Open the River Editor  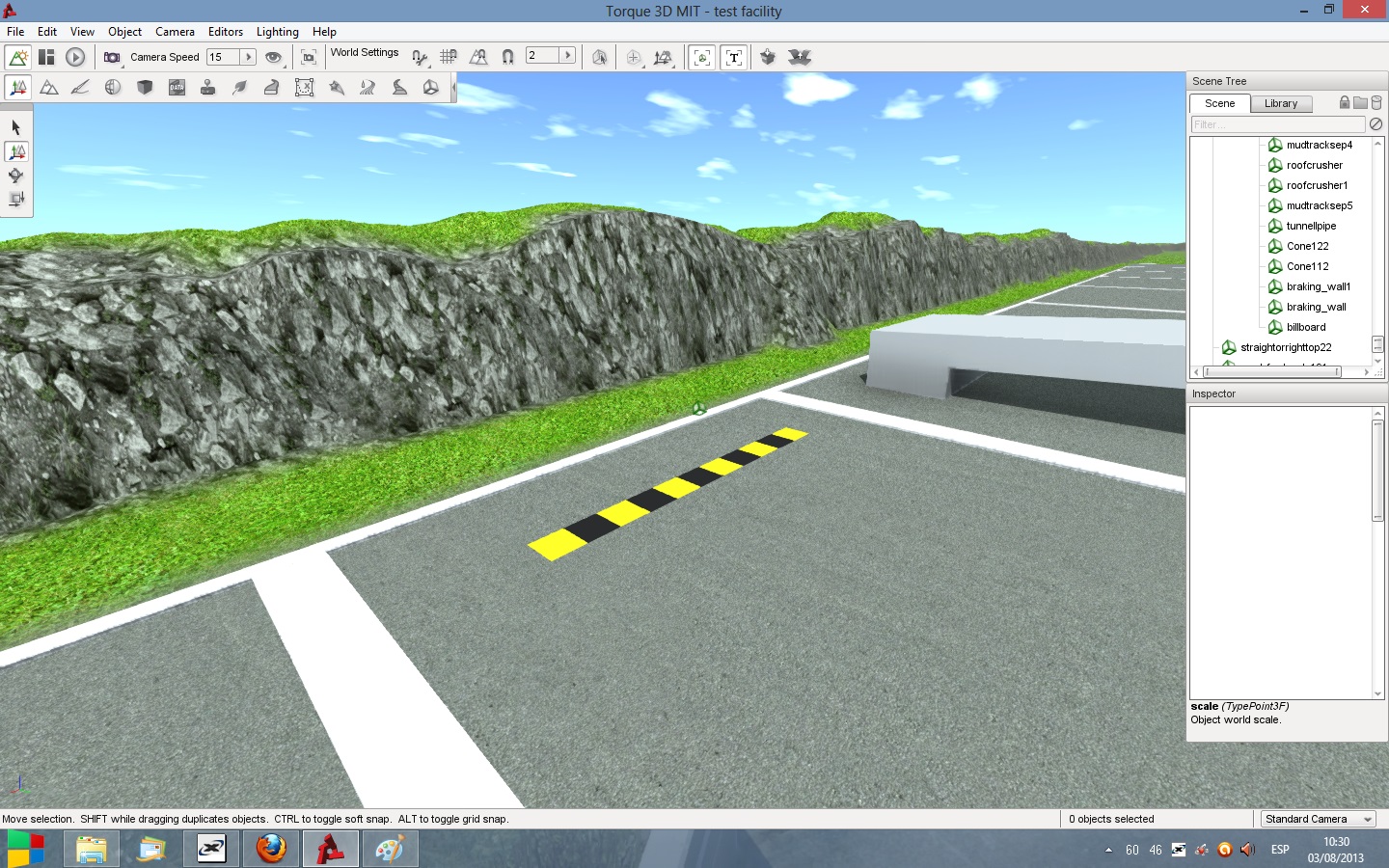click(368, 88)
